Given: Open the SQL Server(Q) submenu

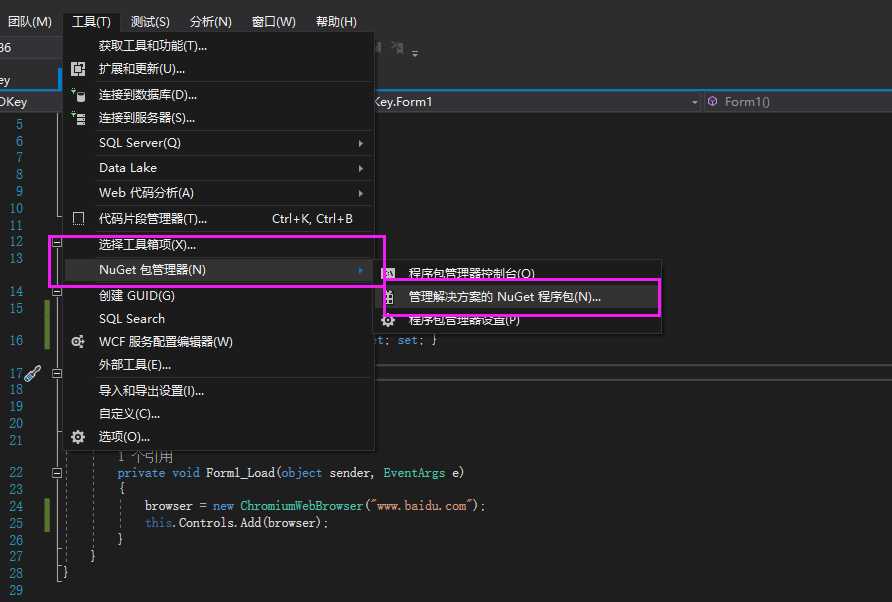Looking at the screenshot, I should click(218, 143).
